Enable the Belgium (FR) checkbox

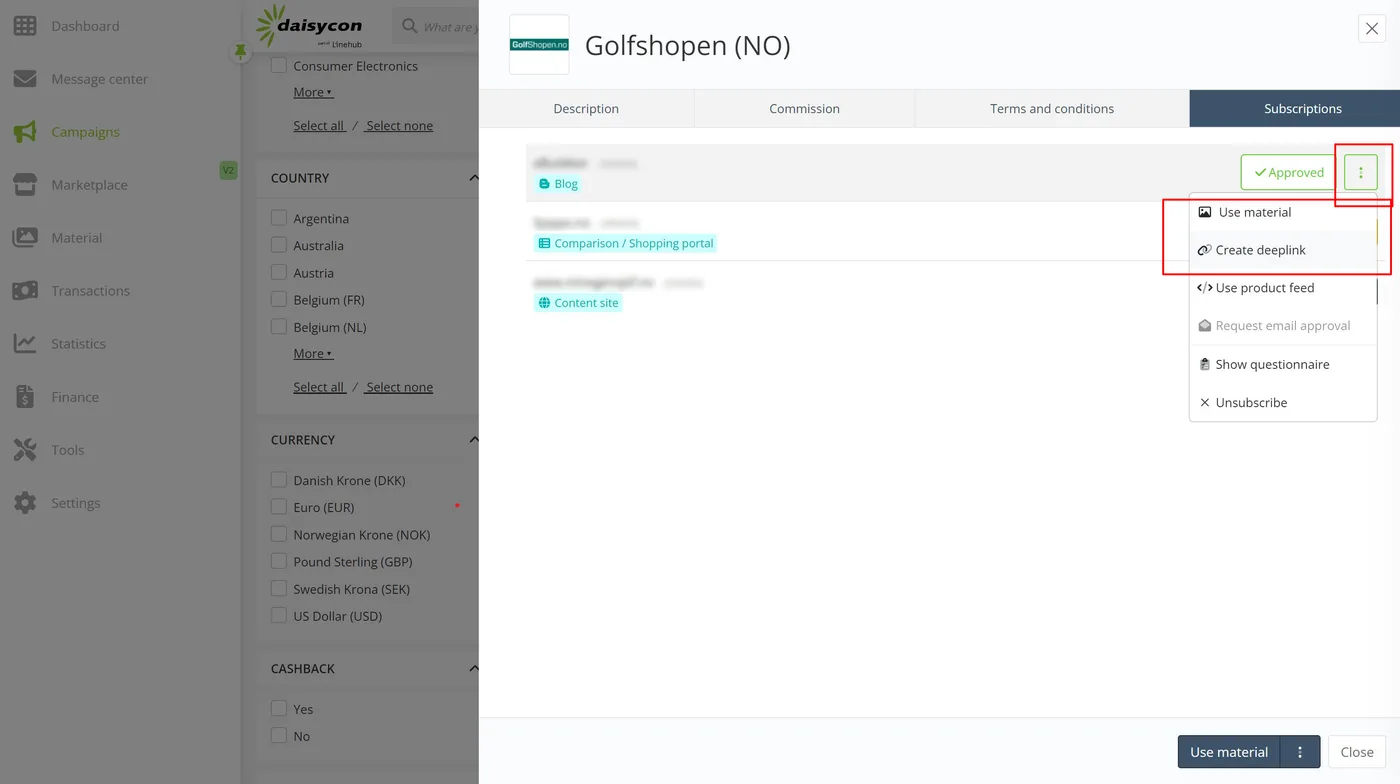(x=279, y=299)
